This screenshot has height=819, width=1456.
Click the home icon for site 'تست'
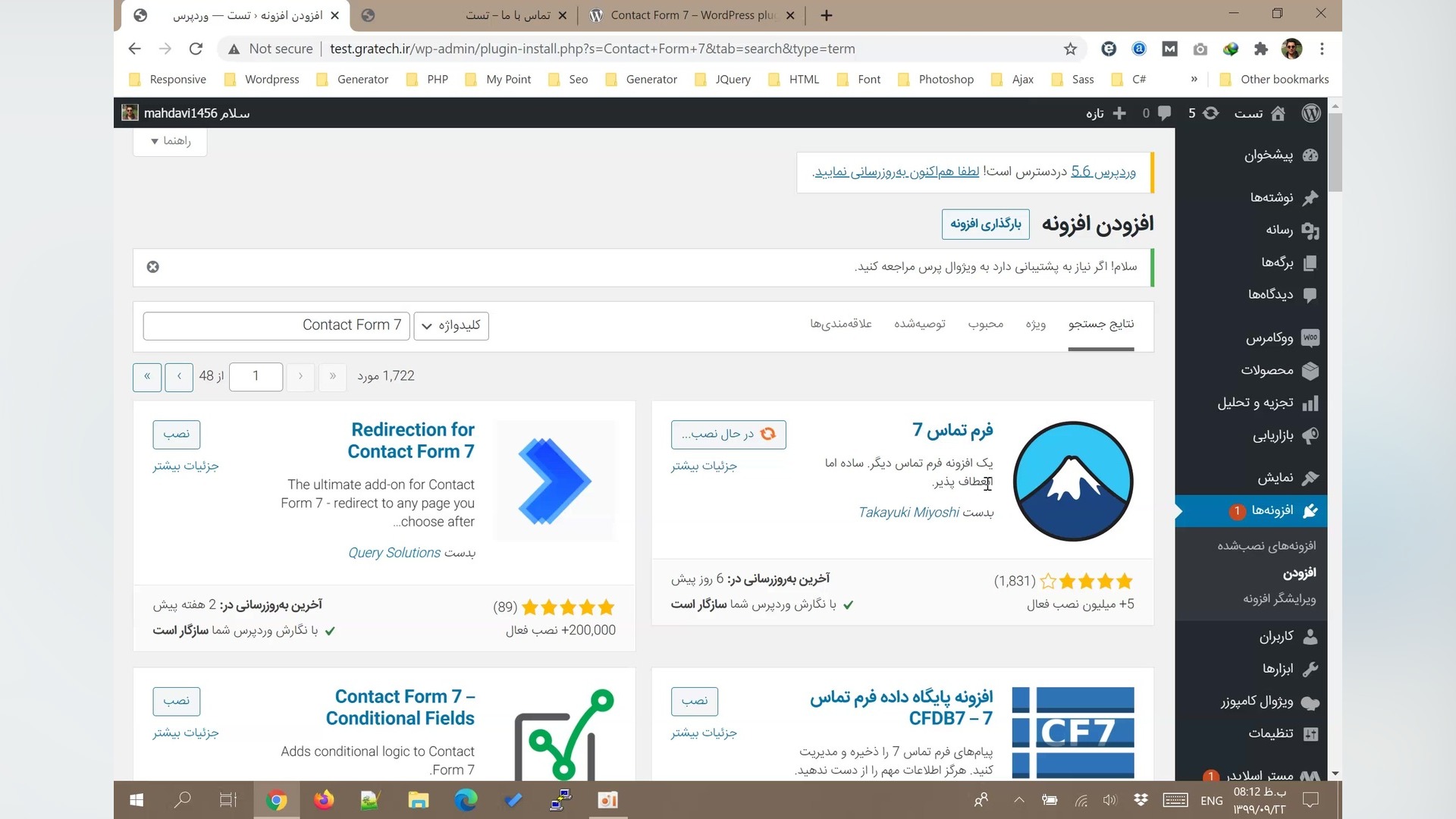(x=1278, y=113)
